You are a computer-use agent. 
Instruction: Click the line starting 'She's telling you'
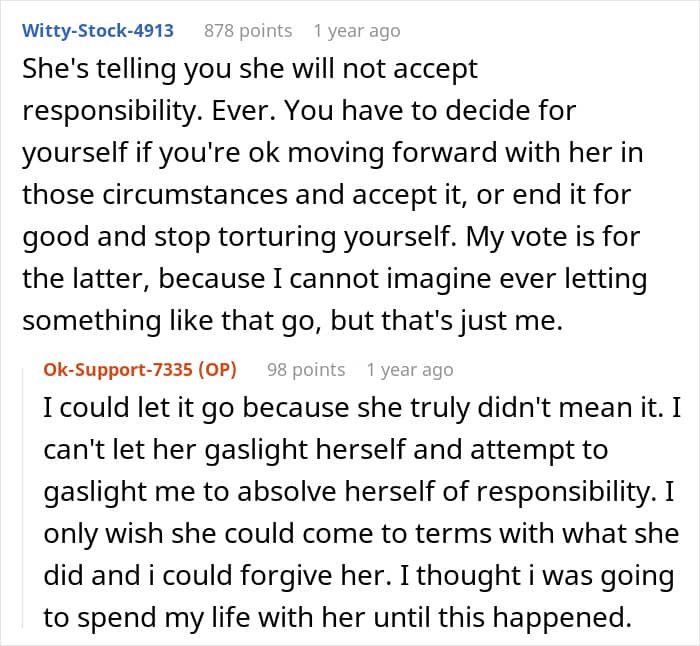250,69
